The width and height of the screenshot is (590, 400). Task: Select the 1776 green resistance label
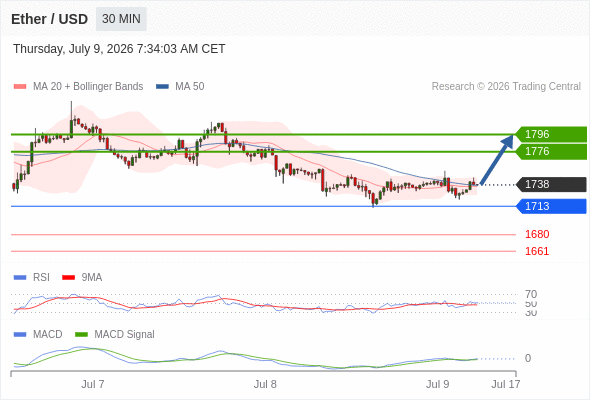(551, 151)
